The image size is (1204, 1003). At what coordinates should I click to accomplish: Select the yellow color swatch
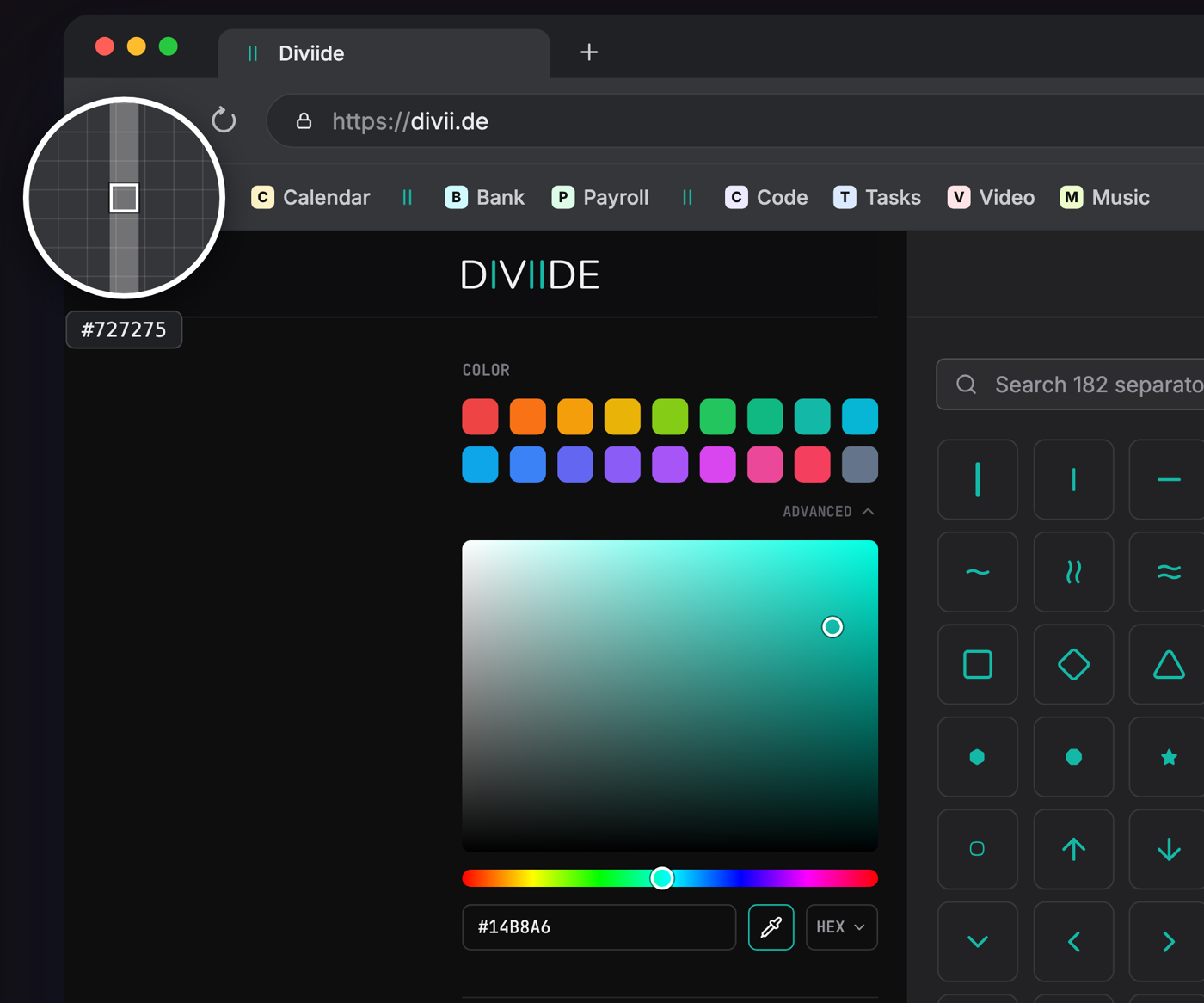pyautogui.click(x=623, y=417)
